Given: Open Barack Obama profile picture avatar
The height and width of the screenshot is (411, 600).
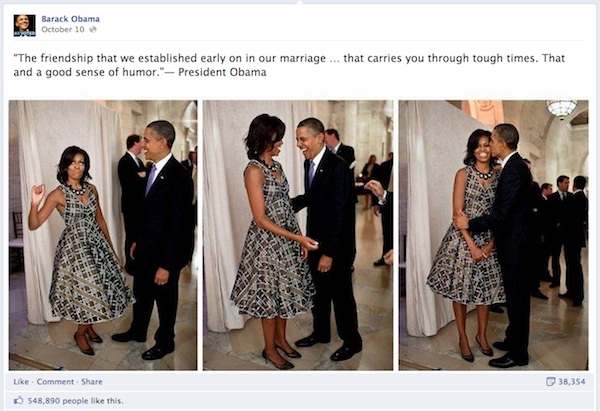Looking at the screenshot, I should [24, 25].
